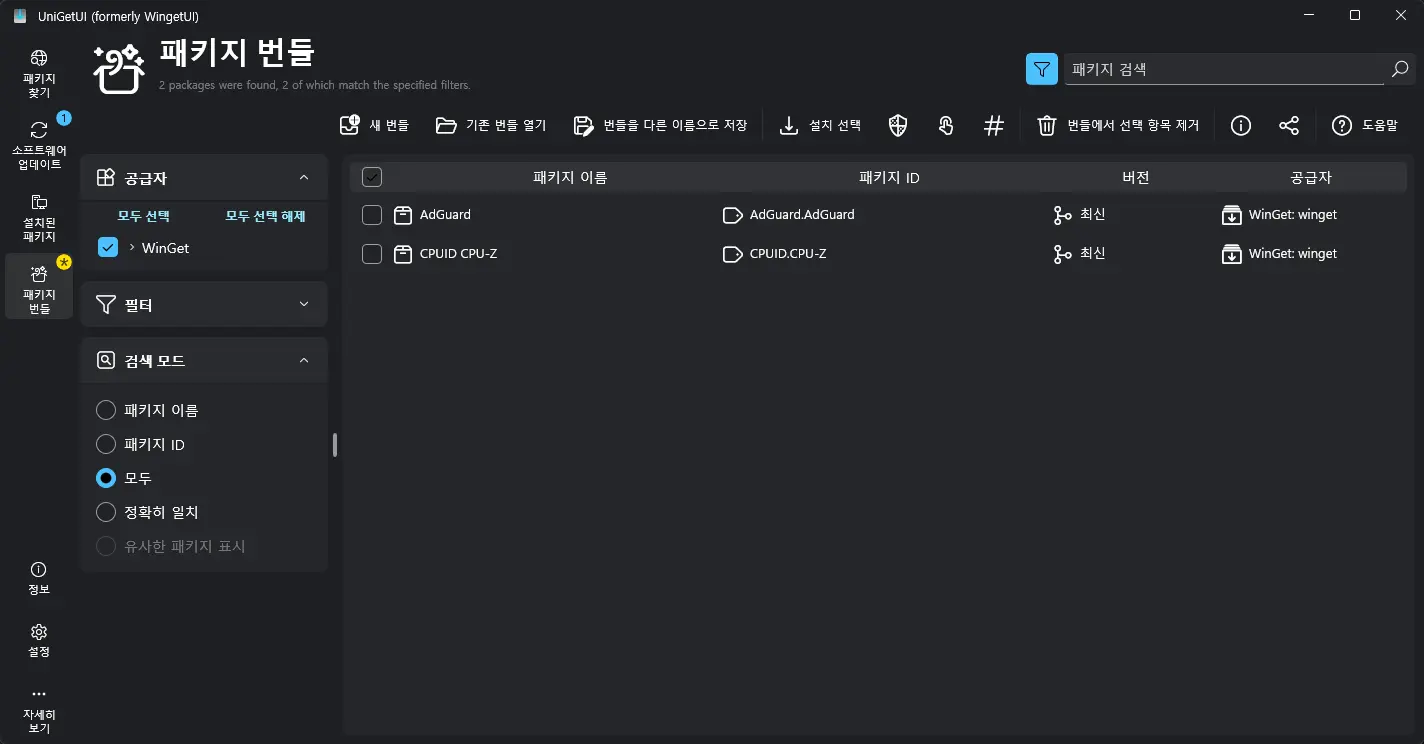Click 최신 version in AdGuard row
This screenshot has width=1424, height=744.
1093,215
